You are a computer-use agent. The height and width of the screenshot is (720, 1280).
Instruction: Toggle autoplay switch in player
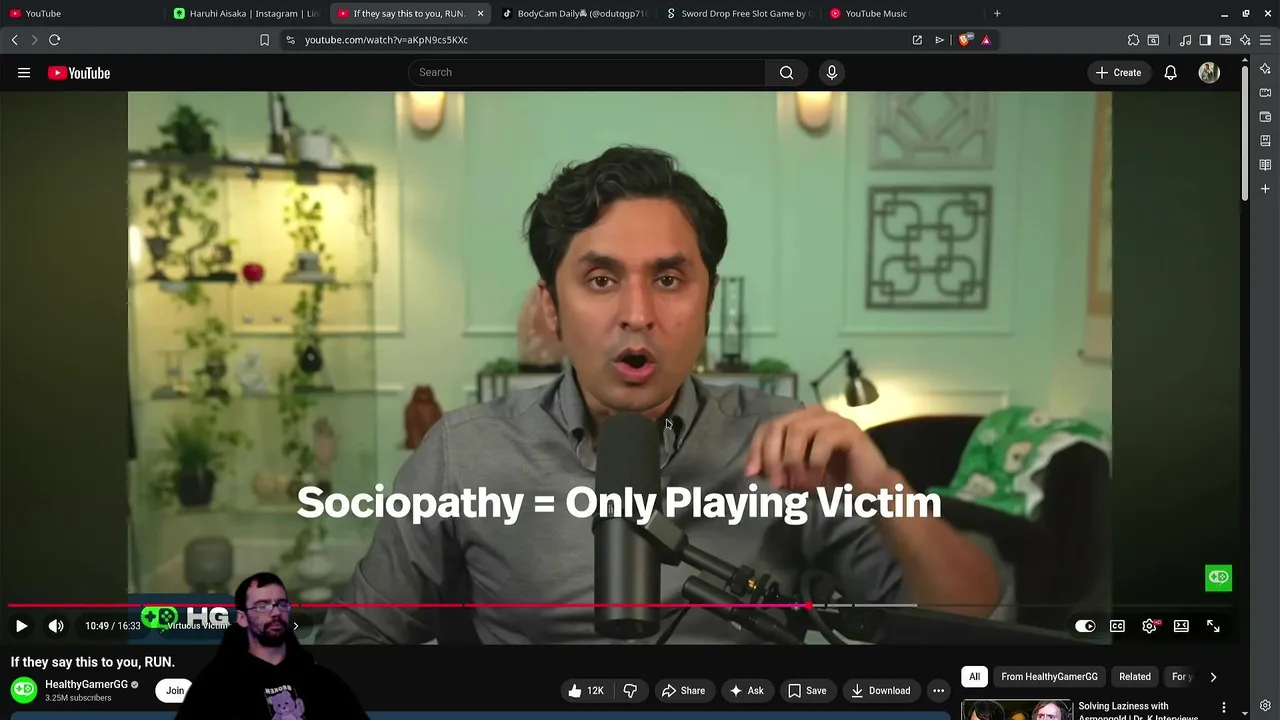pos(1085,626)
